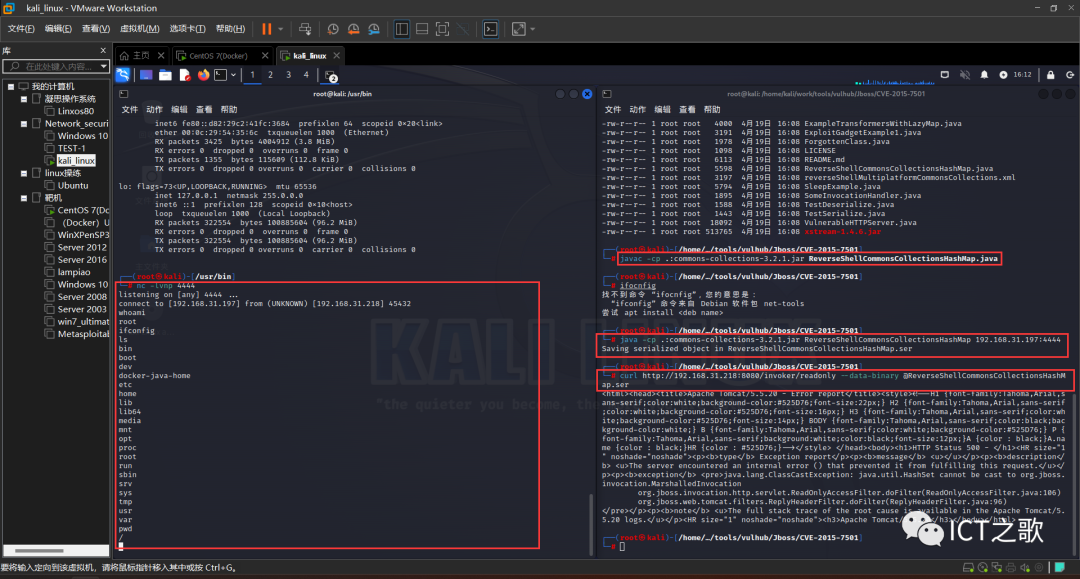Unmute the Kali volume tray icon
This screenshot has width=1080, height=579.
[965, 75]
